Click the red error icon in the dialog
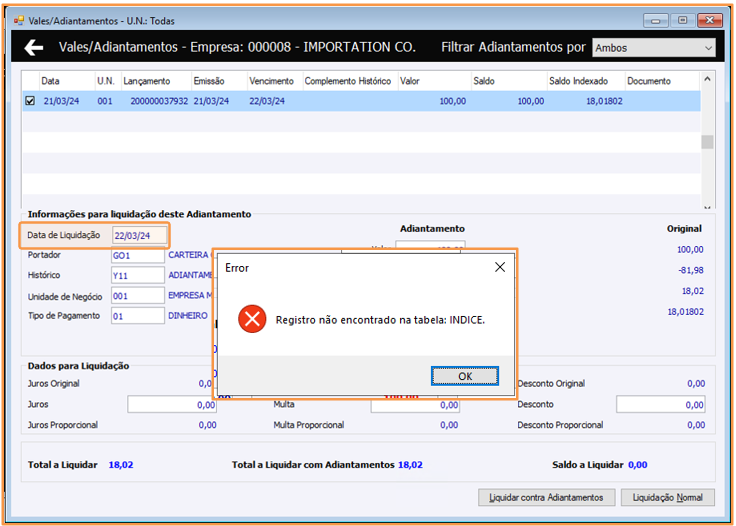736x526 pixels. pos(252,319)
